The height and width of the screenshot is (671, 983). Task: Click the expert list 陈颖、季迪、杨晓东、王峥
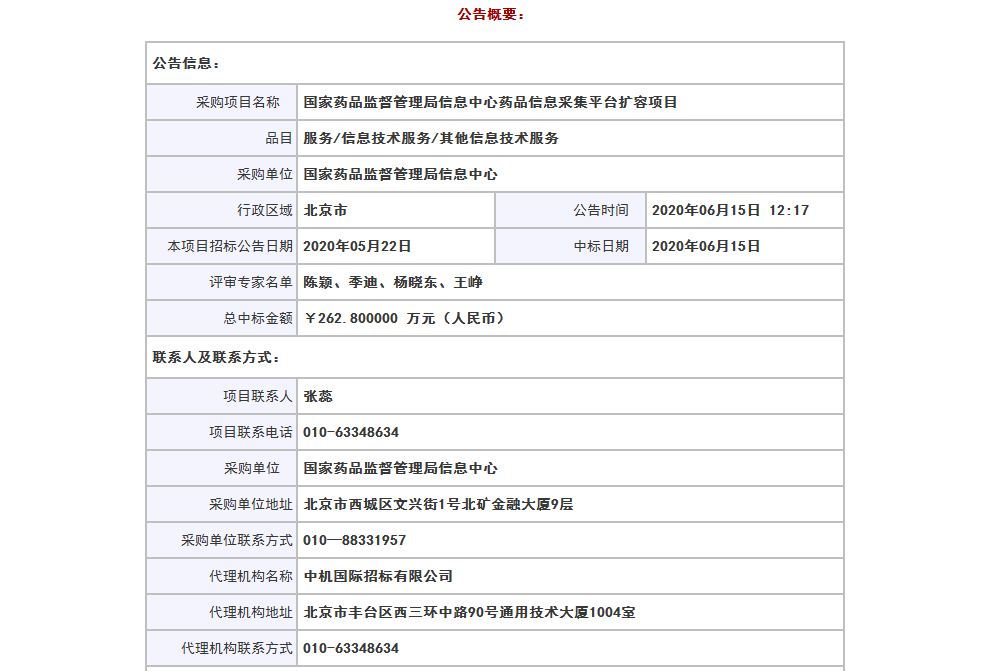393,282
